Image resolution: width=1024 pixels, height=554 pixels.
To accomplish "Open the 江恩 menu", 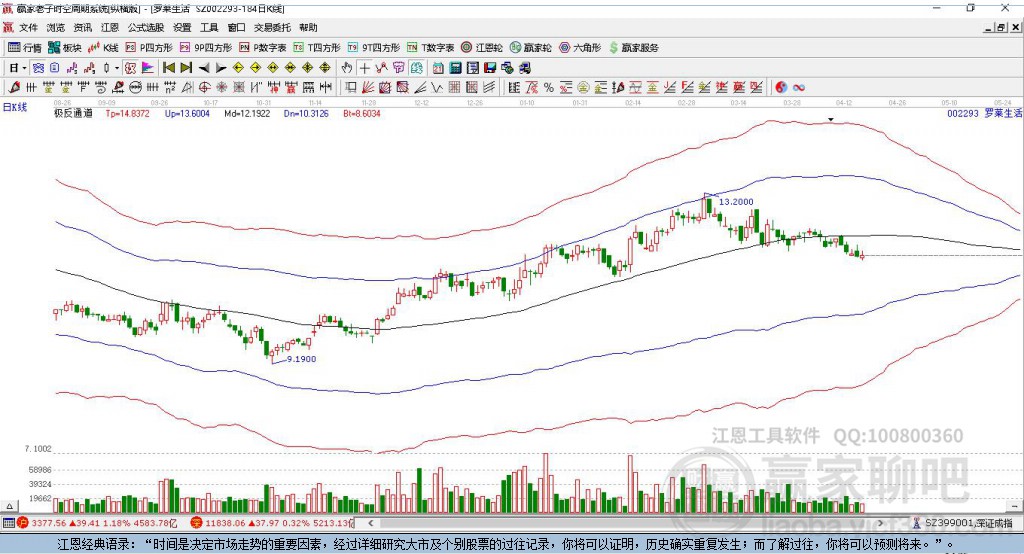I will click(x=110, y=27).
